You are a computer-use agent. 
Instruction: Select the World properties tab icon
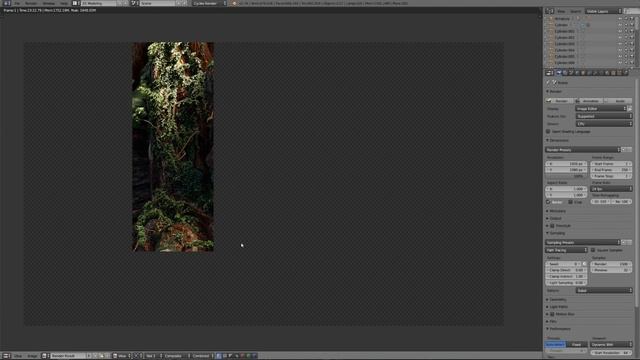[577, 73]
